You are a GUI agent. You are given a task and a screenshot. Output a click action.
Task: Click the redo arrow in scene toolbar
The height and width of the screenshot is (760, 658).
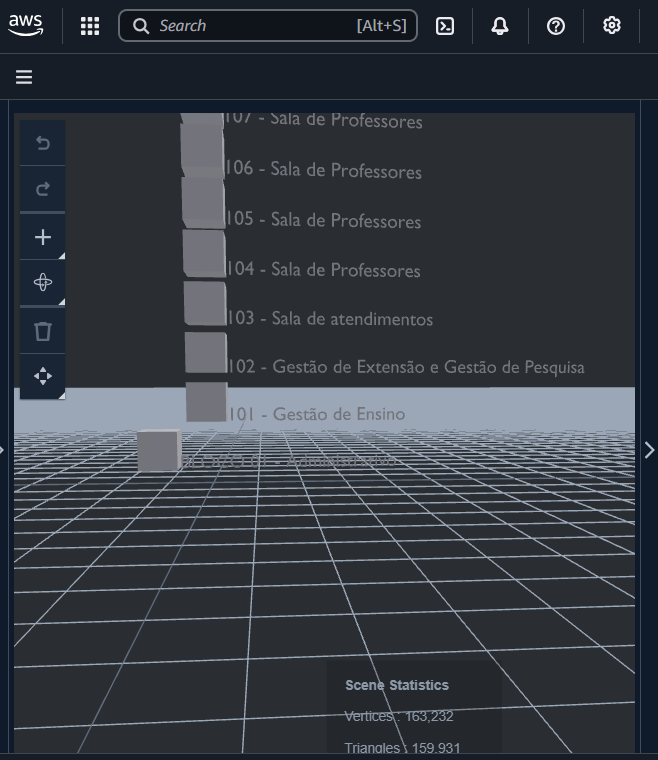point(43,189)
